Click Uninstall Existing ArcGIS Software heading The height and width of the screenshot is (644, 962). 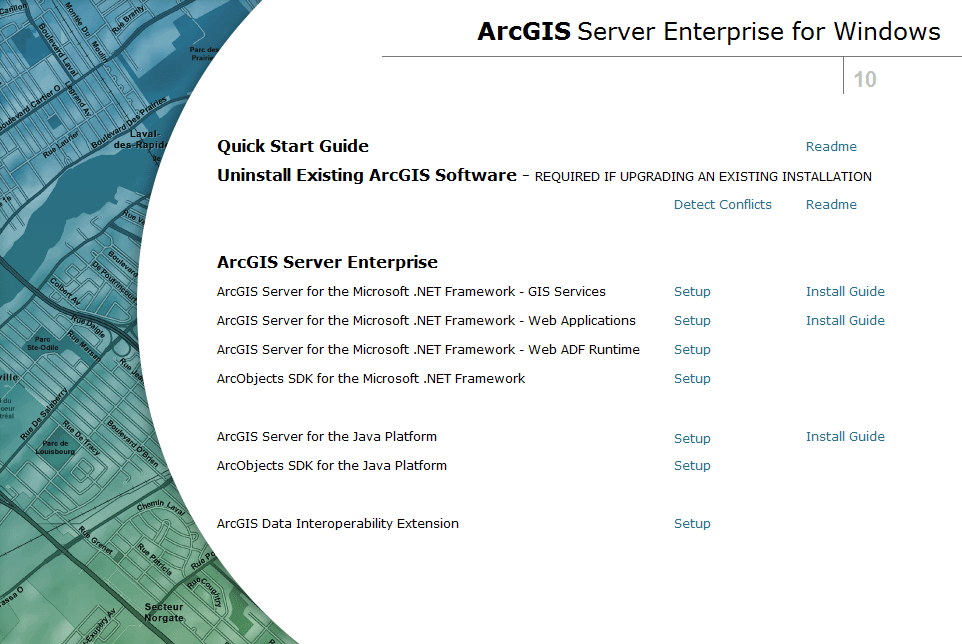point(366,175)
